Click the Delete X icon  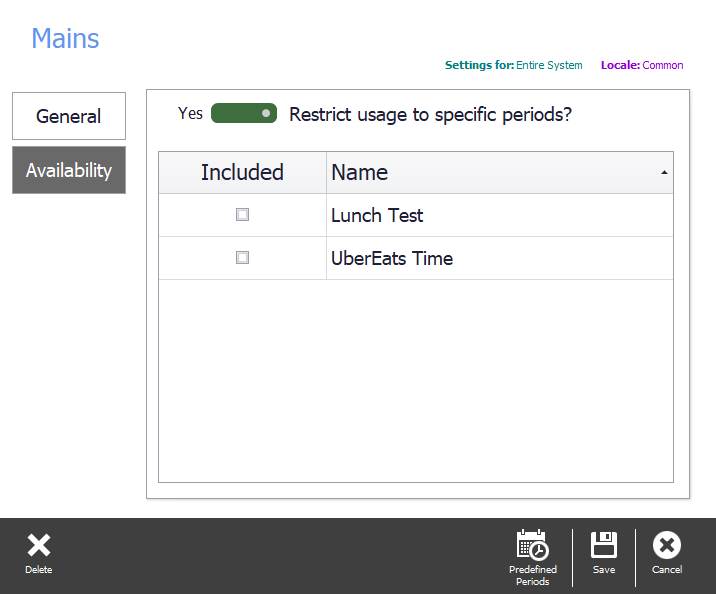[x=39, y=545]
